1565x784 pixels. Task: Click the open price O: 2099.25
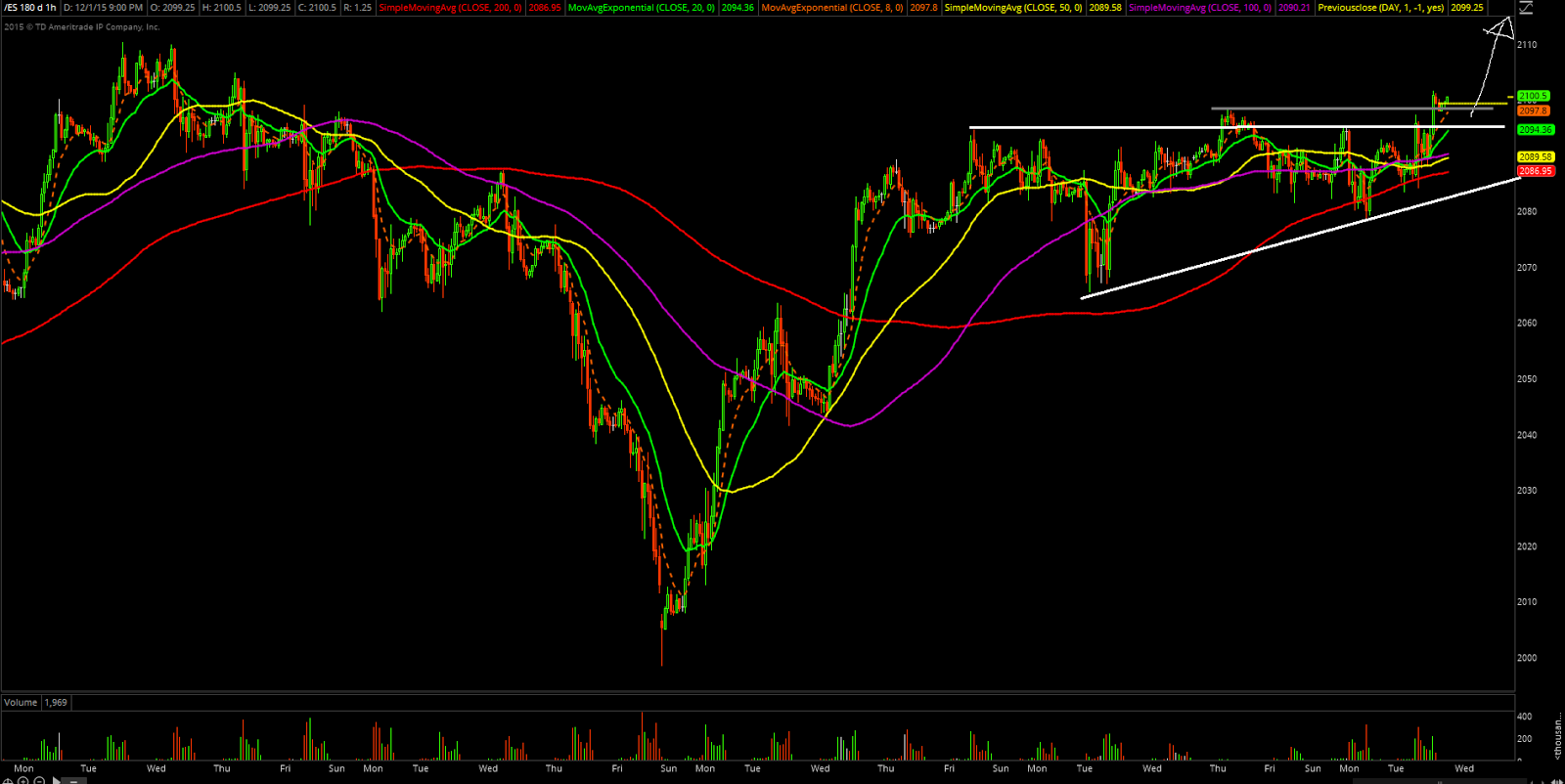[x=172, y=7]
